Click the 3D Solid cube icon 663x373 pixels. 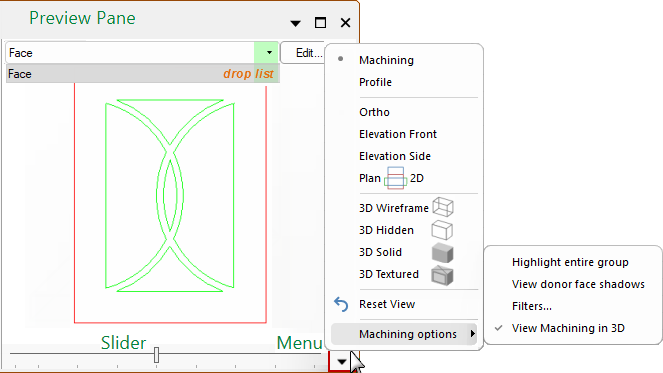click(x=442, y=252)
